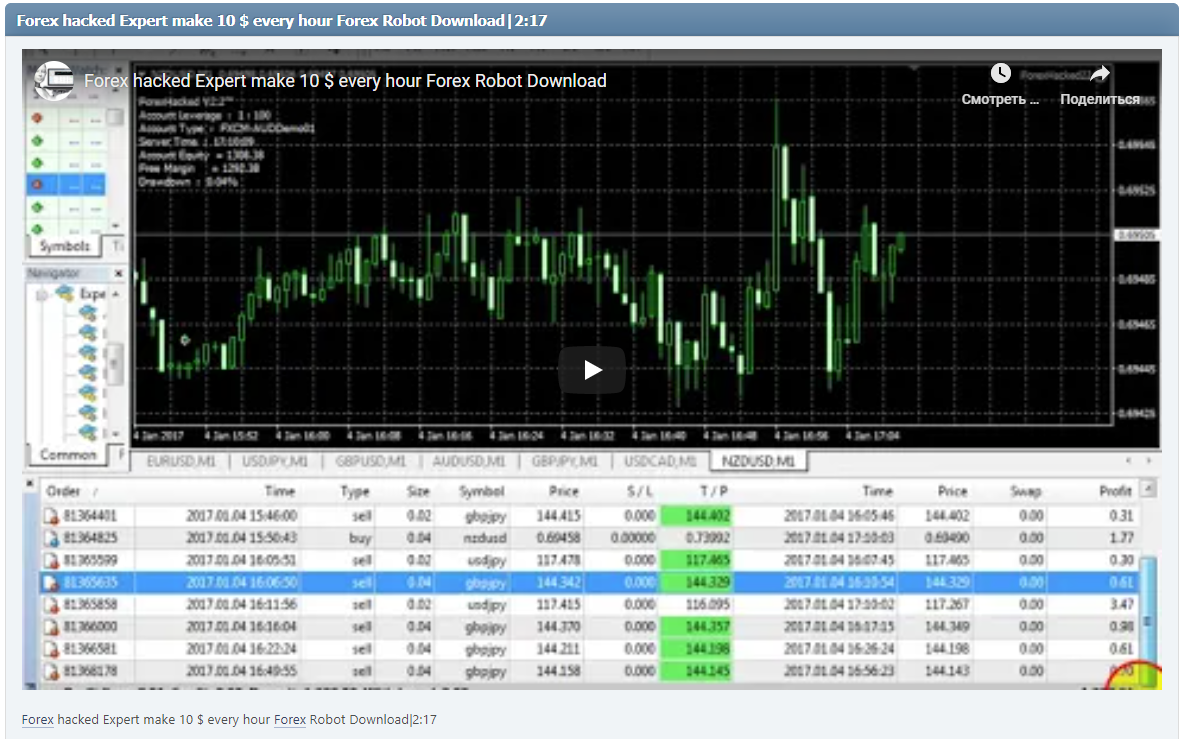1180x739 pixels.
Task: Sort orders by the Time column header
Action: 280,491
